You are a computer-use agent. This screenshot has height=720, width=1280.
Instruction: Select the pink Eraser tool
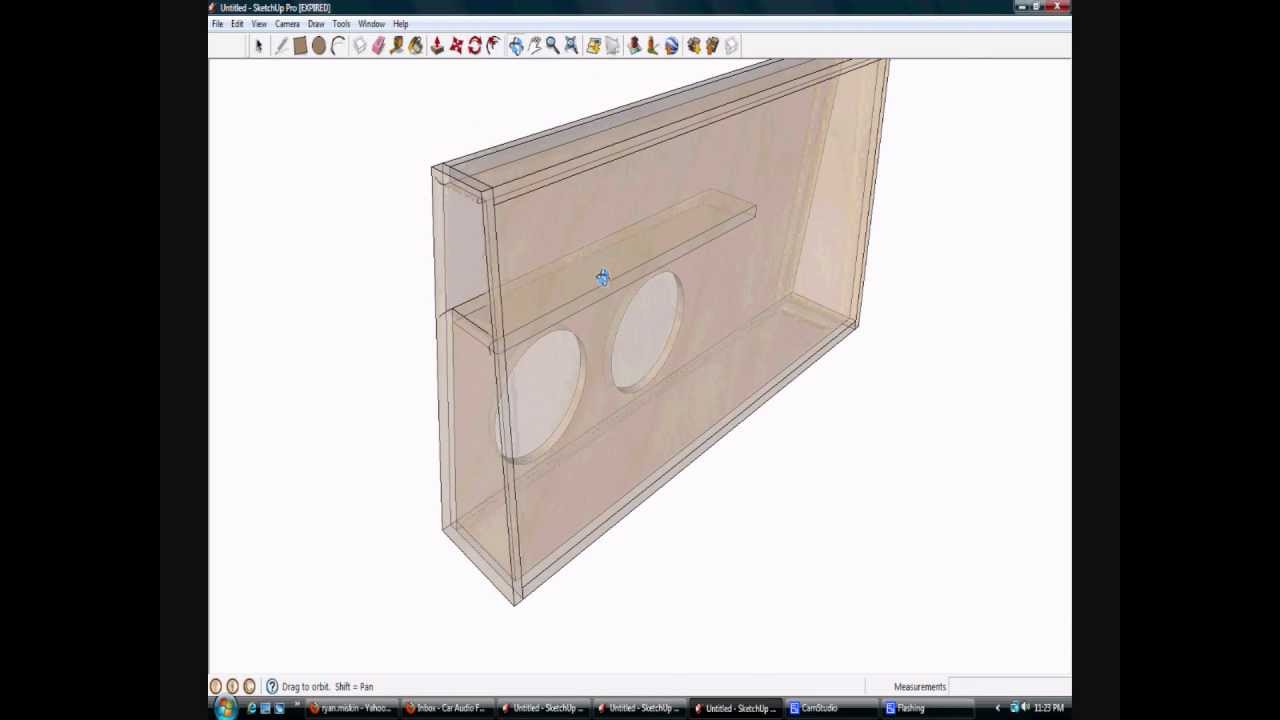[379, 46]
